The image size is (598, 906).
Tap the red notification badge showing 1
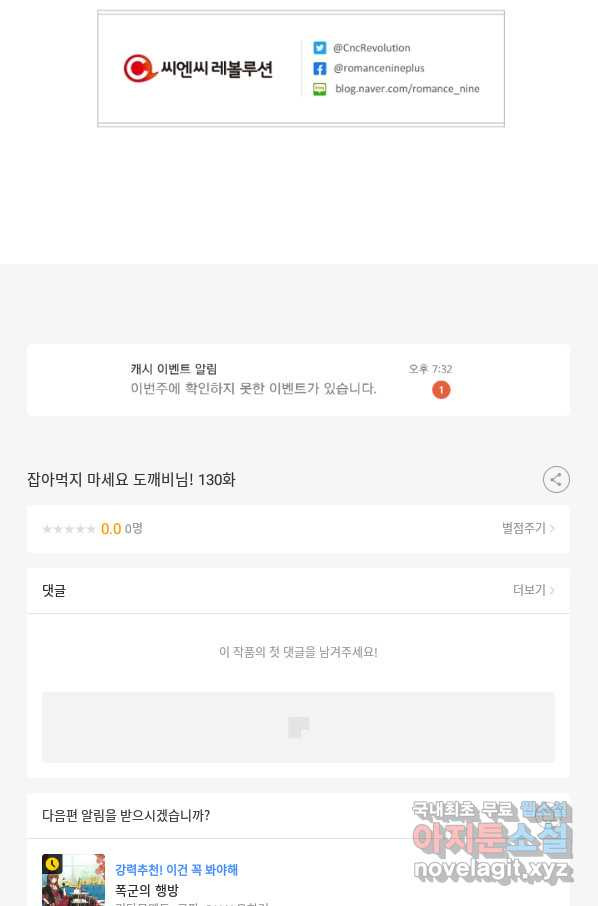pos(441,390)
